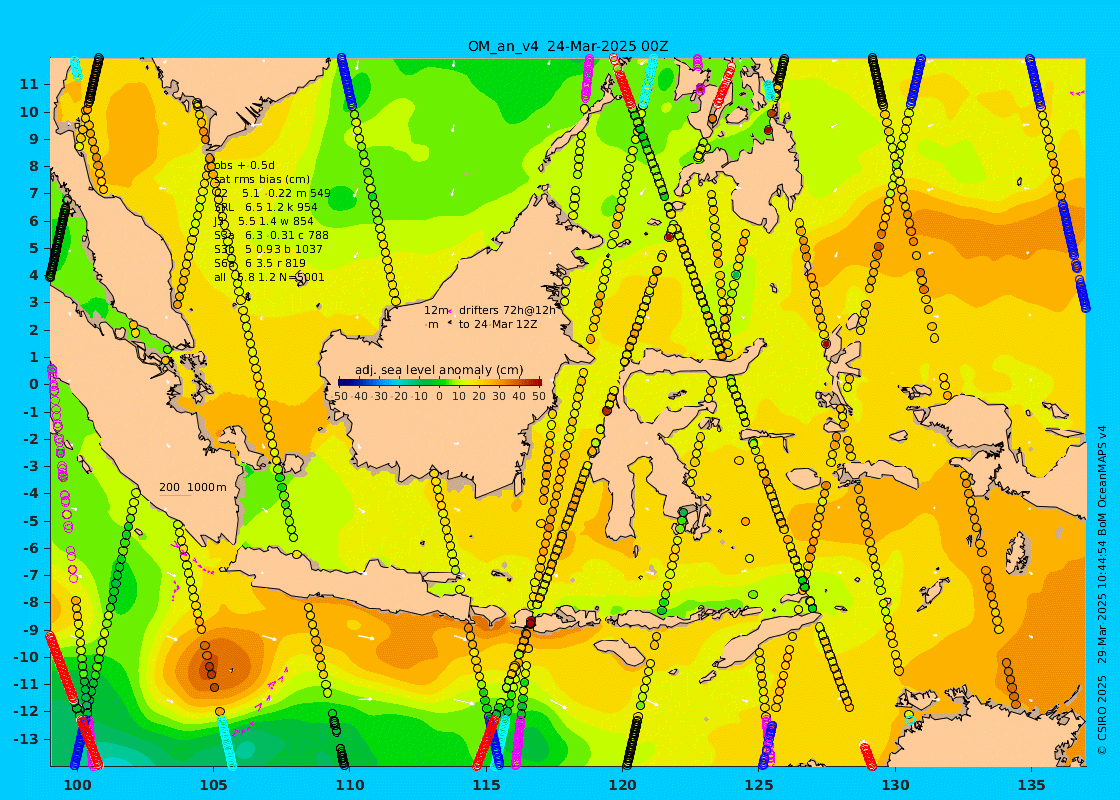Select the C2 satellite row ending 549
Viewport: 1120px width, 800px height.
point(272,193)
